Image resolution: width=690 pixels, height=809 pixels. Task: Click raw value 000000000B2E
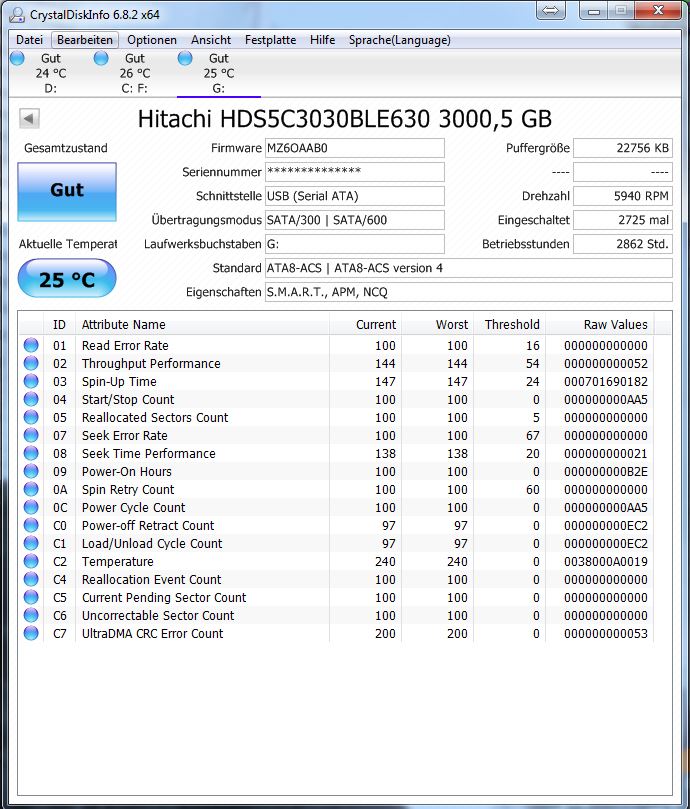pyautogui.click(x=606, y=471)
